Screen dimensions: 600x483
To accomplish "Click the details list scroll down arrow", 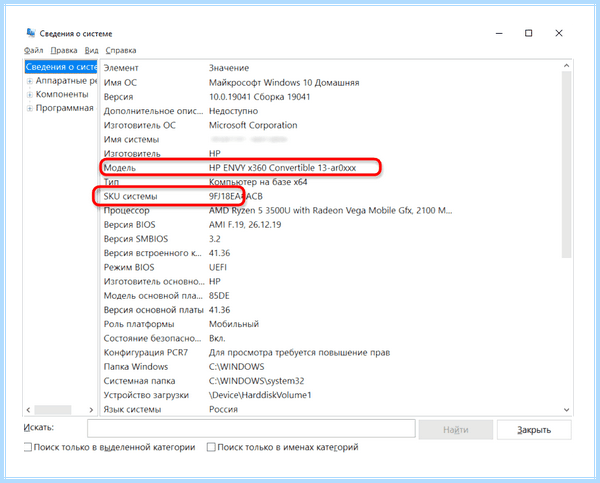I will point(566,410).
